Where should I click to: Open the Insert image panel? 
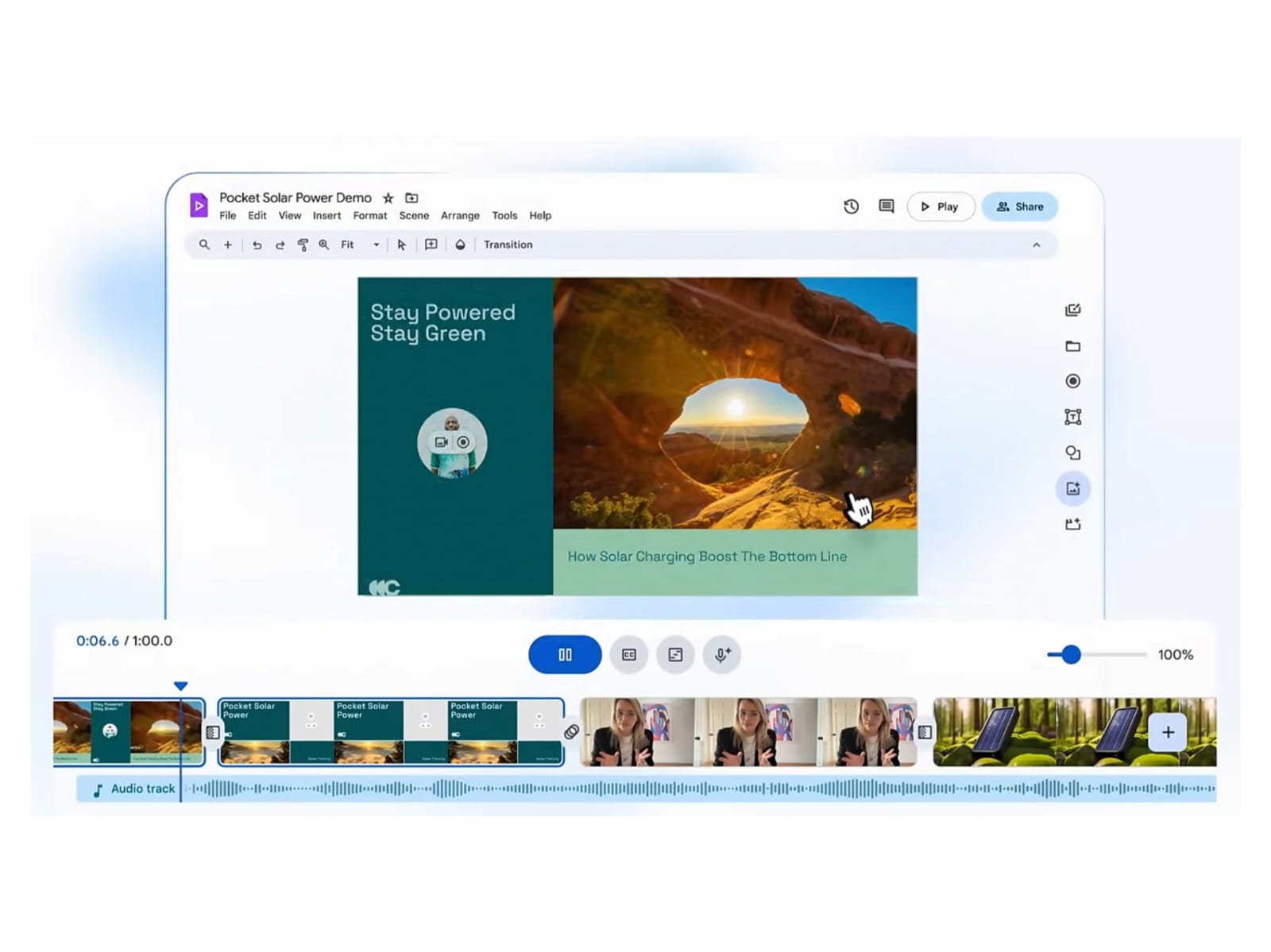tap(1072, 488)
